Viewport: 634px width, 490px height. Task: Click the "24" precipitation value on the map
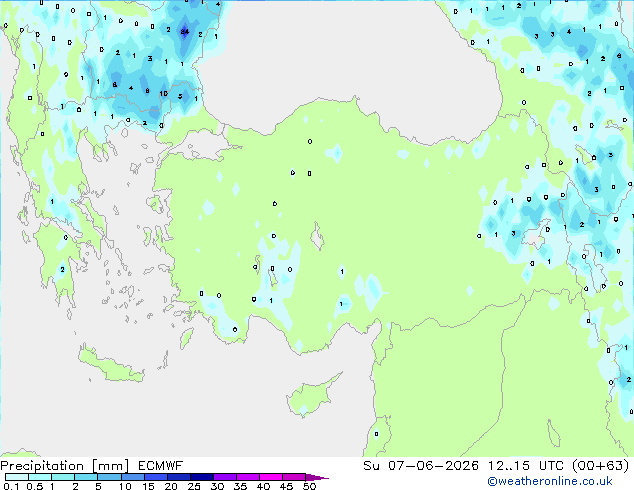[184, 32]
